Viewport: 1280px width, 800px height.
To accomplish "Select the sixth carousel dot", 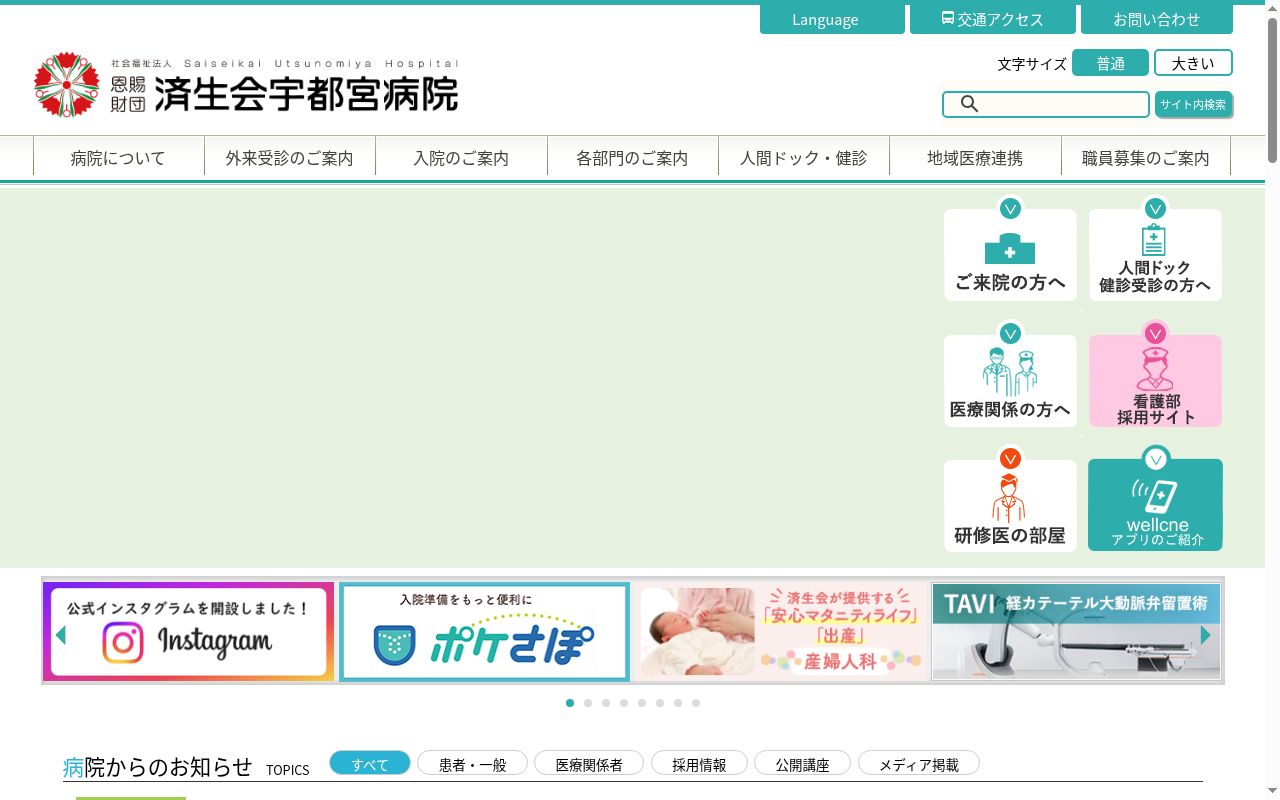I will tap(660, 703).
